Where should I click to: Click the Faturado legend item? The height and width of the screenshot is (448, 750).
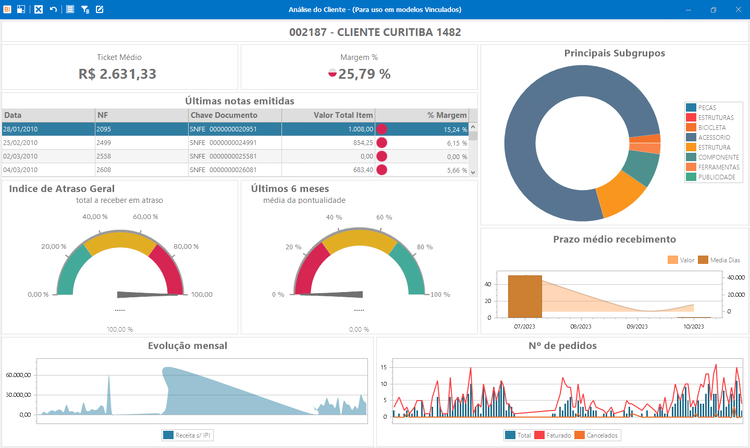coord(552,435)
